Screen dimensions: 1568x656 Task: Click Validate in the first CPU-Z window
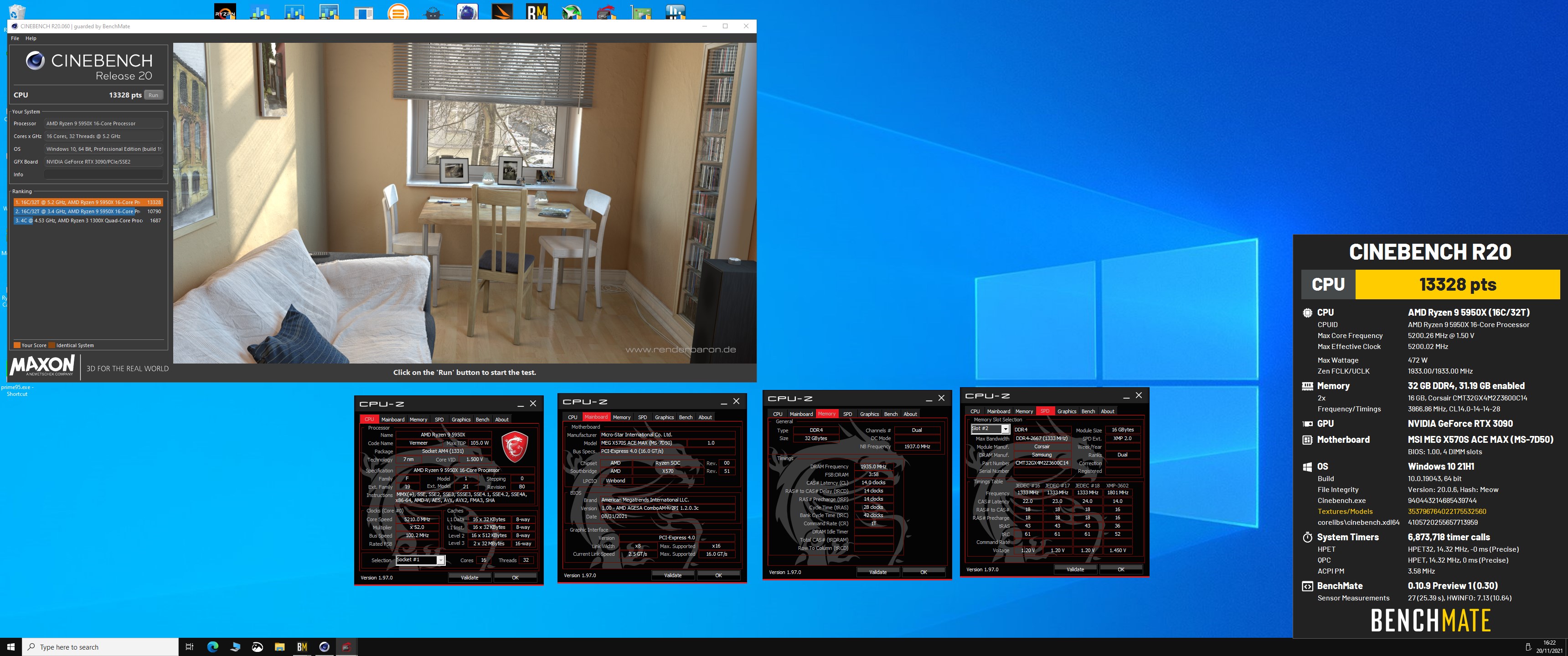coord(469,578)
